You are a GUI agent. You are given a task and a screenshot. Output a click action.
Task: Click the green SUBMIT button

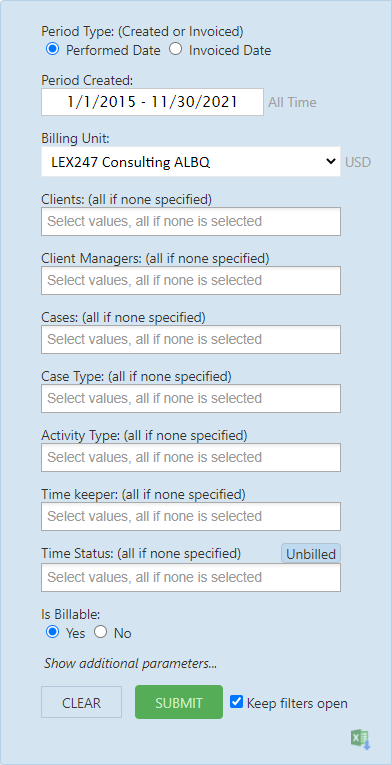179,702
